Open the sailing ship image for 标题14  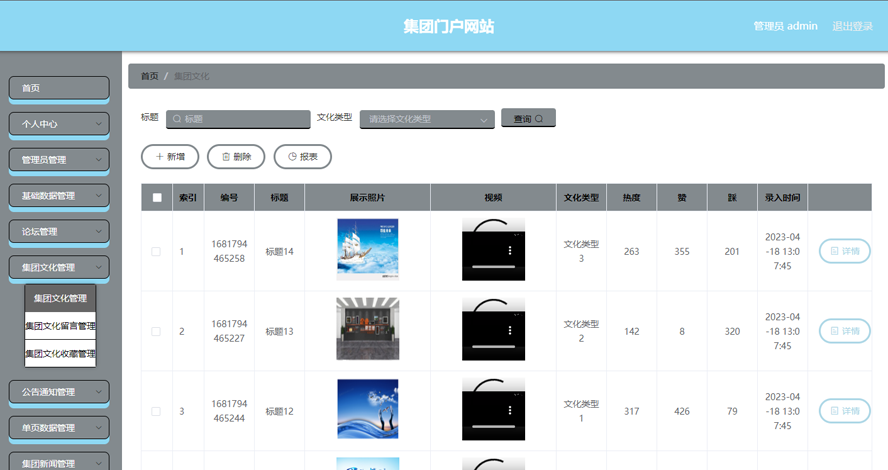pos(368,249)
